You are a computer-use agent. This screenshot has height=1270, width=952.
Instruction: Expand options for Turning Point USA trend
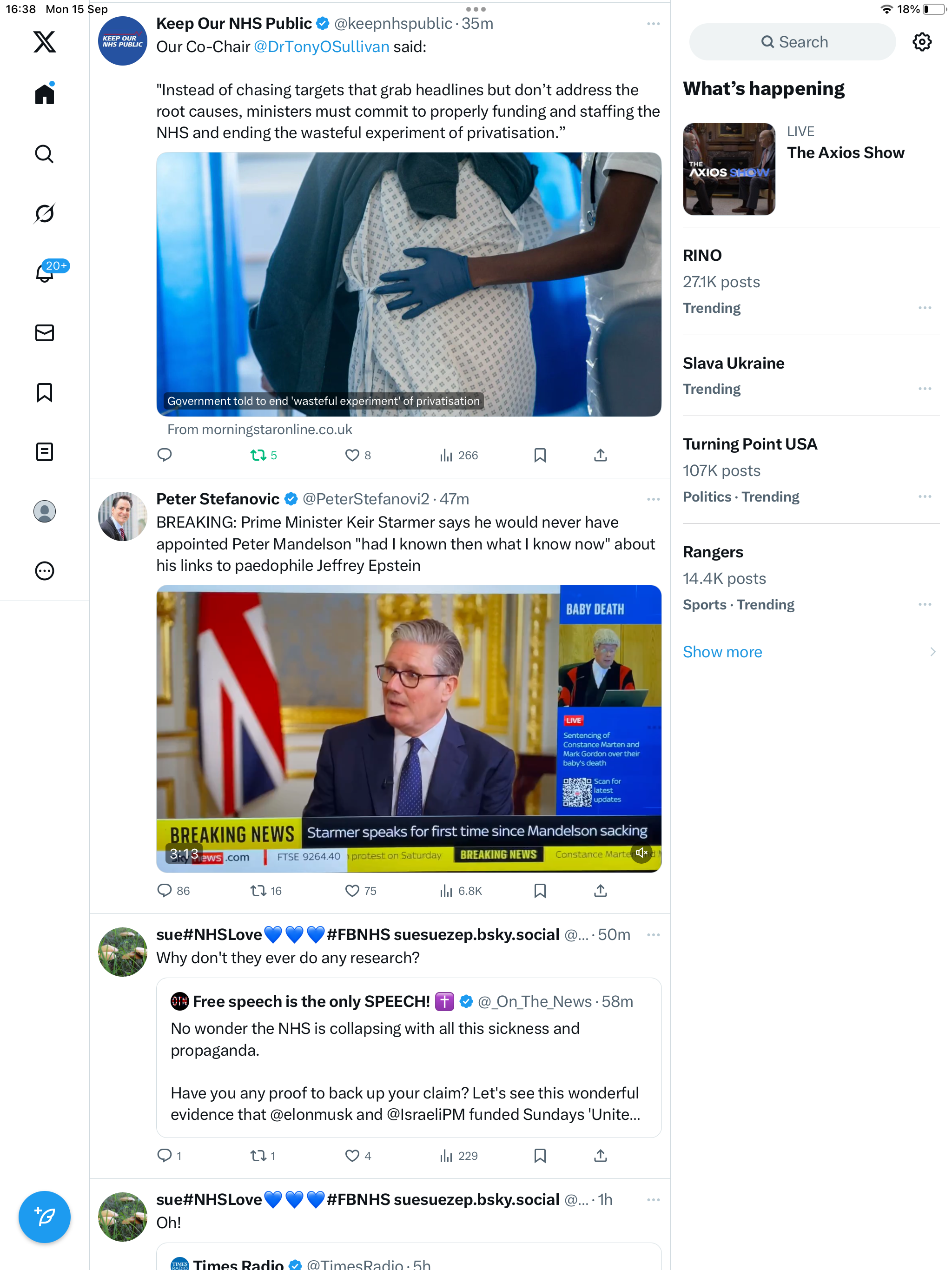(925, 496)
